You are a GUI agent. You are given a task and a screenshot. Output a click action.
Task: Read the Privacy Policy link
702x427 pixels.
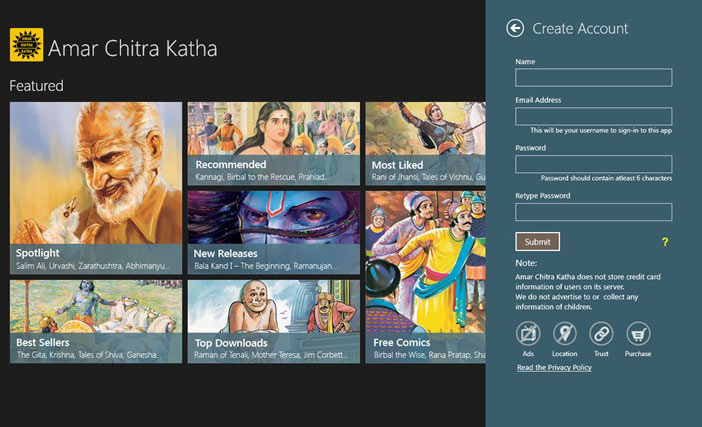tap(554, 367)
